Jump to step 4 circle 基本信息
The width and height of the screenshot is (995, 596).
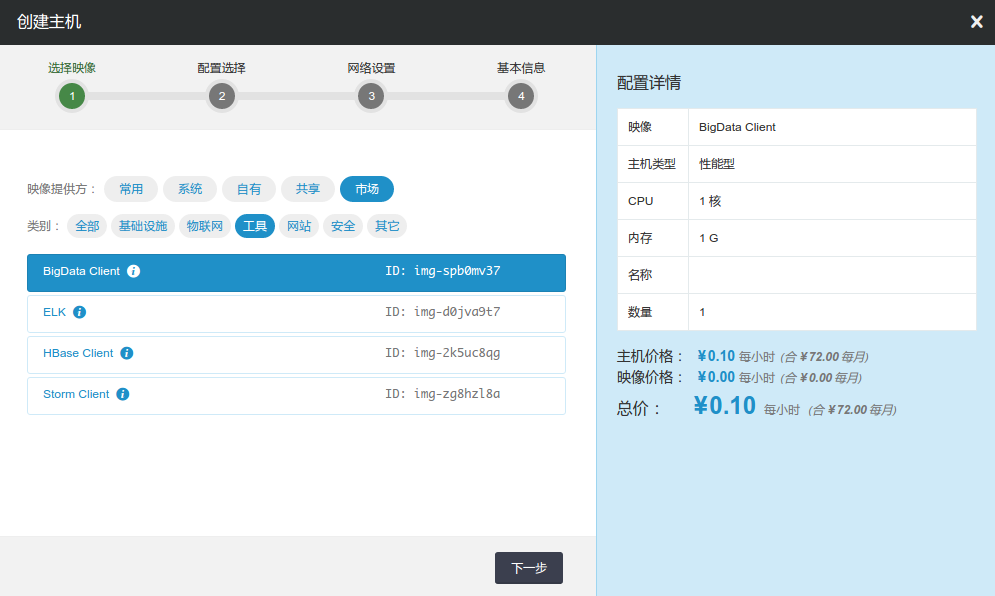[520, 96]
